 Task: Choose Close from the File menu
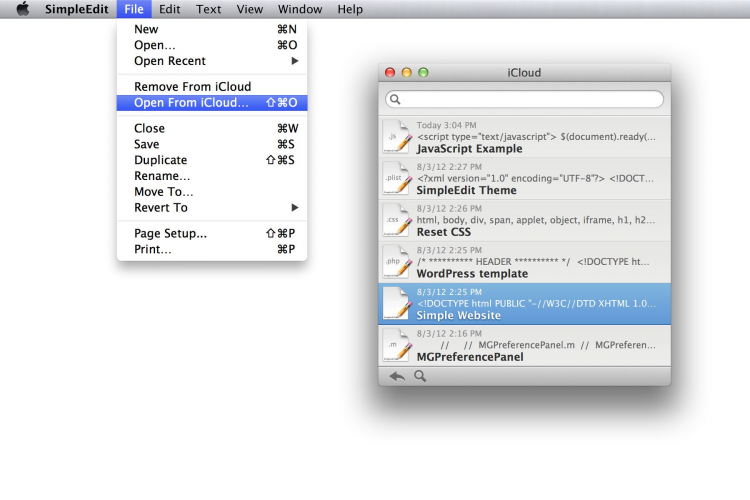click(x=212, y=128)
